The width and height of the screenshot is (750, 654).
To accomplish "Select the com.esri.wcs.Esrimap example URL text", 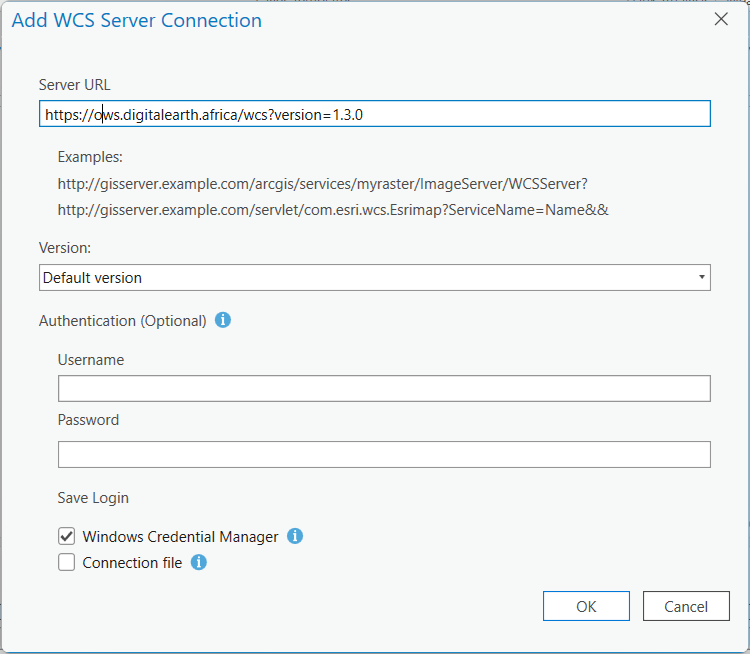I will point(333,210).
